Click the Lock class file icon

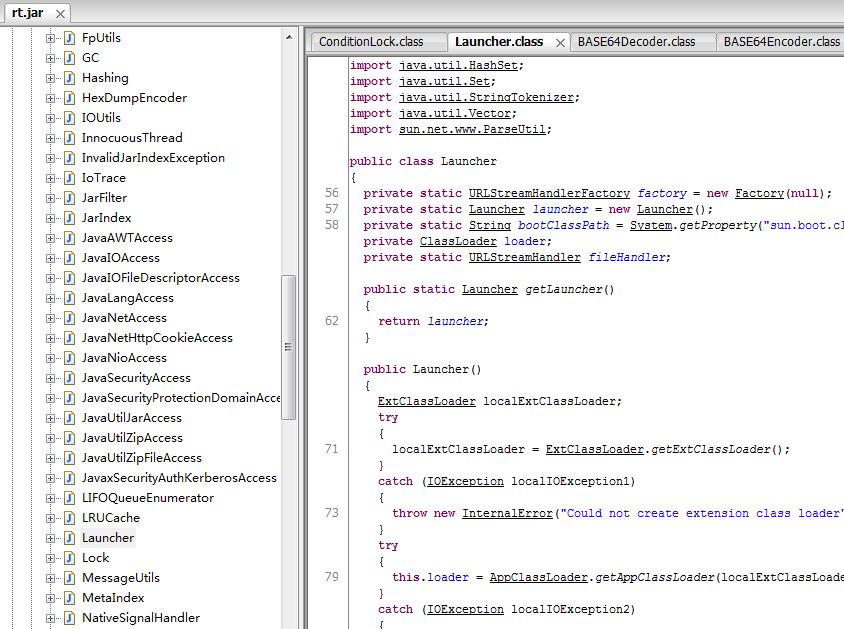coord(69,558)
